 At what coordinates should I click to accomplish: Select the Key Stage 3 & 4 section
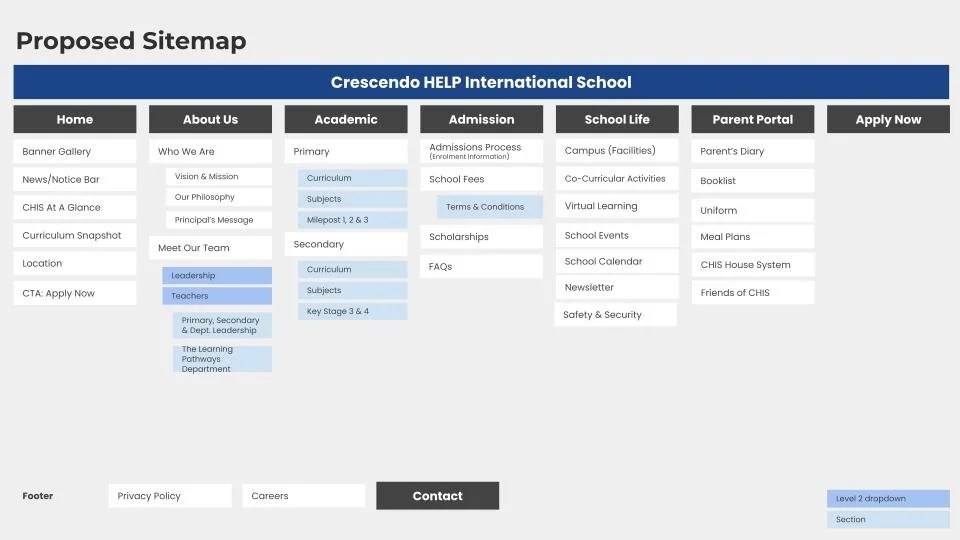coord(353,311)
